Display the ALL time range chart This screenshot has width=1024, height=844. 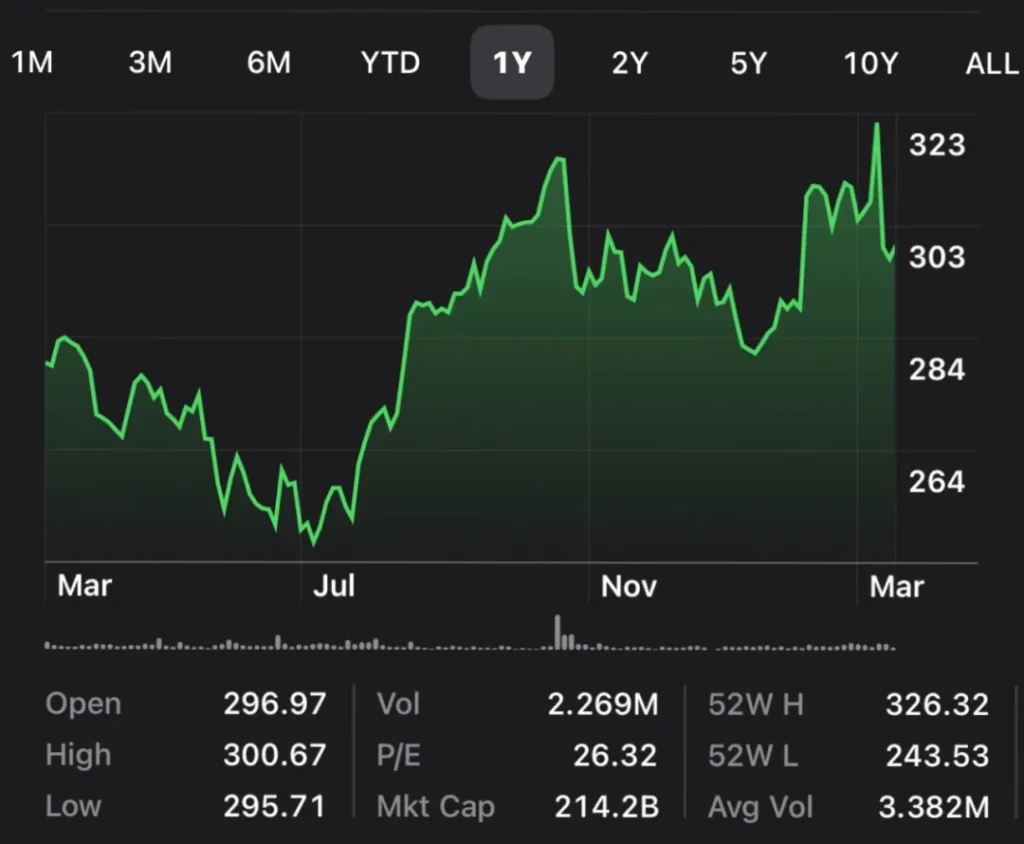[x=991, y=63]
